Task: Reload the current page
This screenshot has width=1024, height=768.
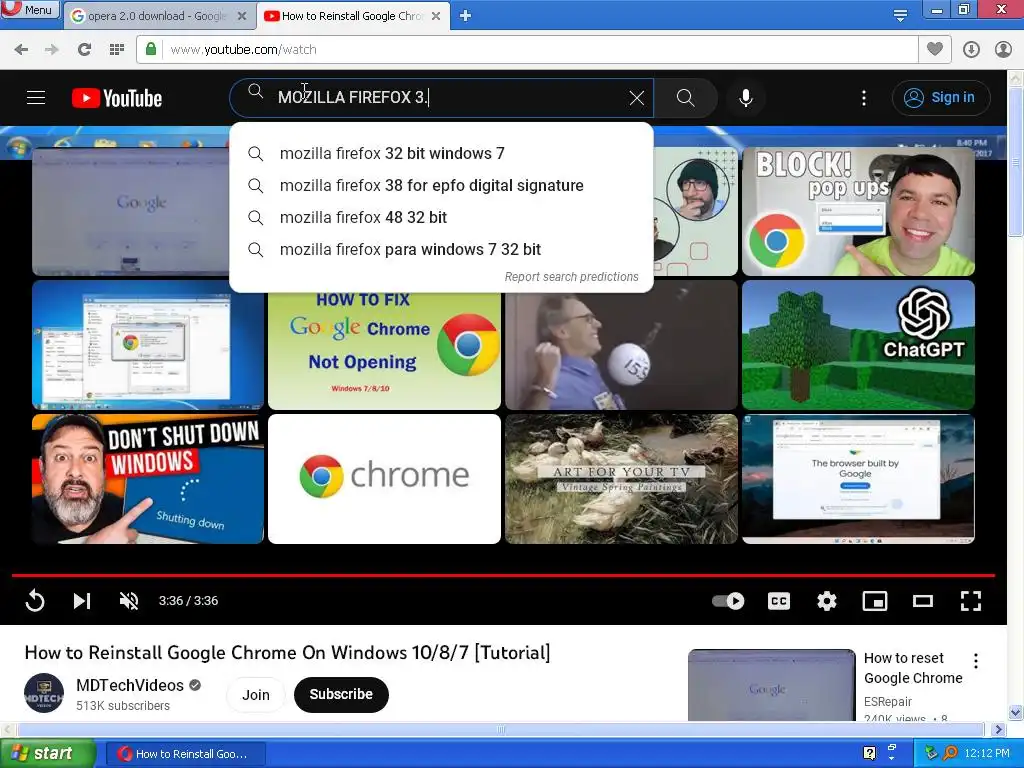Action: click(x=84, y=49)
